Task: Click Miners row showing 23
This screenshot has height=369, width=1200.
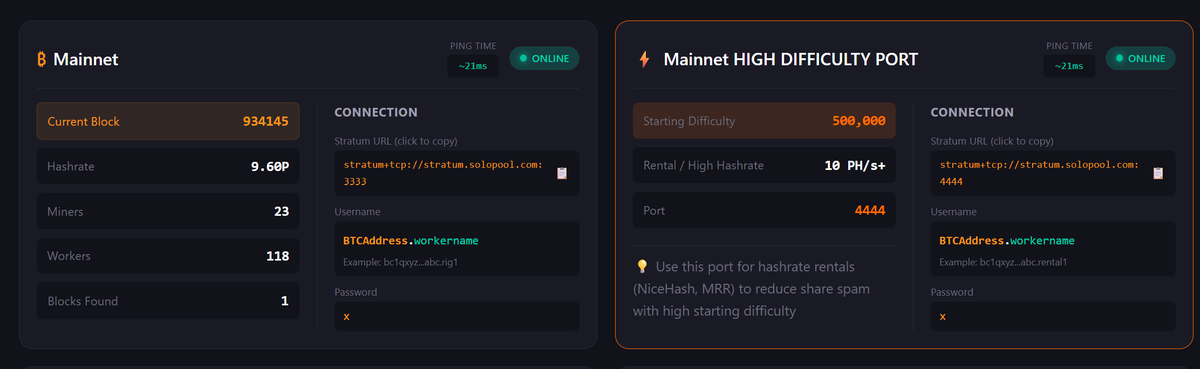Action: [x=168, y=211]
